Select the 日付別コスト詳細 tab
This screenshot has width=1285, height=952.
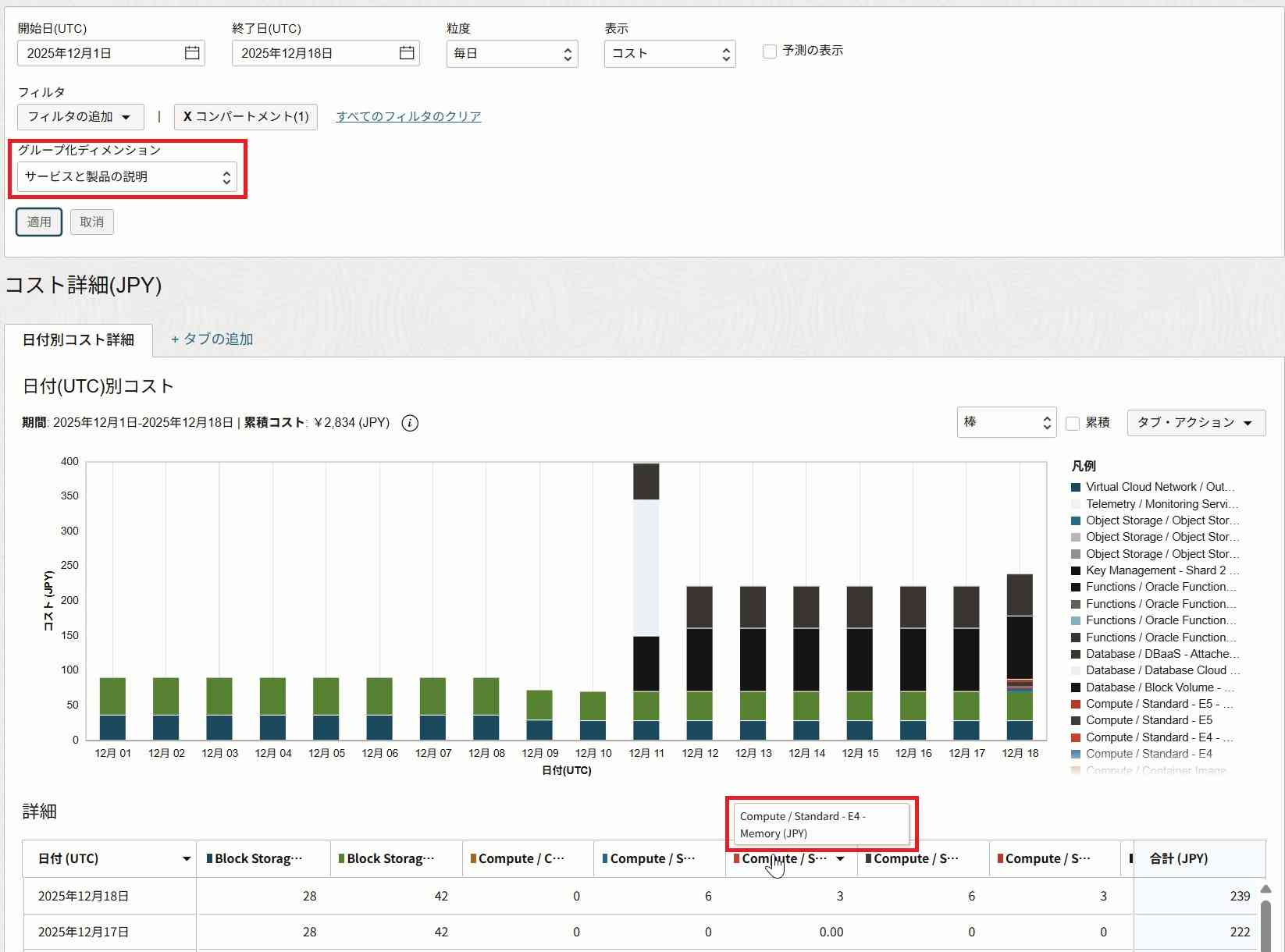coord(78,340)
